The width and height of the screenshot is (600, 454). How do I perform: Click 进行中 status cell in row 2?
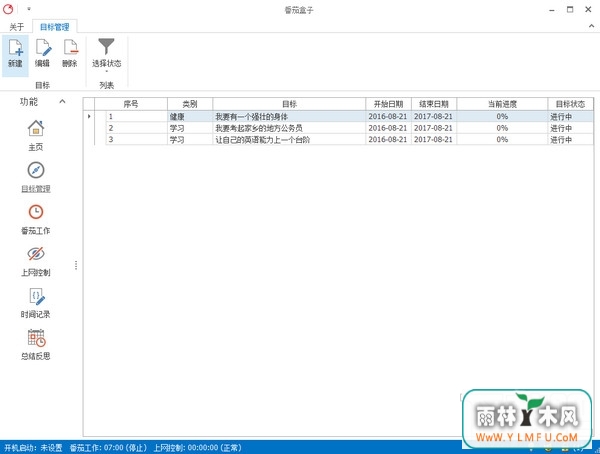click(570, 128)
